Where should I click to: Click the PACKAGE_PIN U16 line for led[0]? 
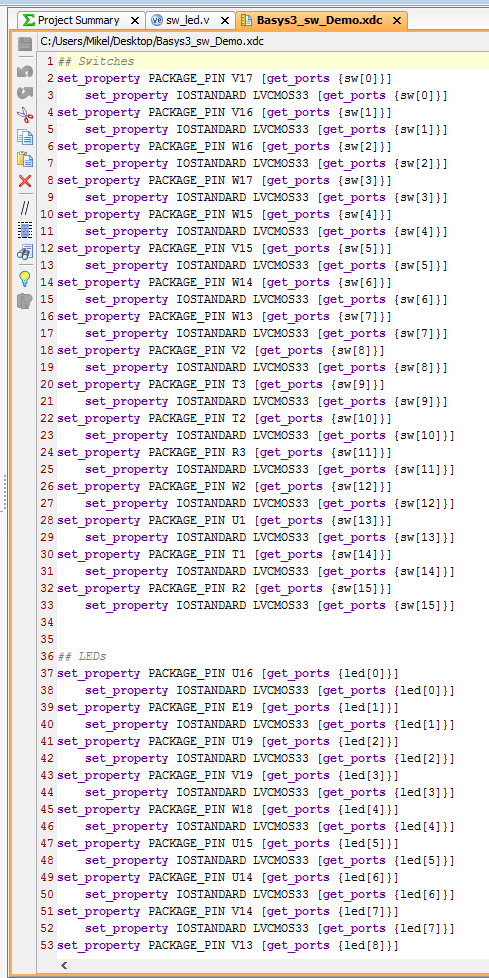point(228,674)
